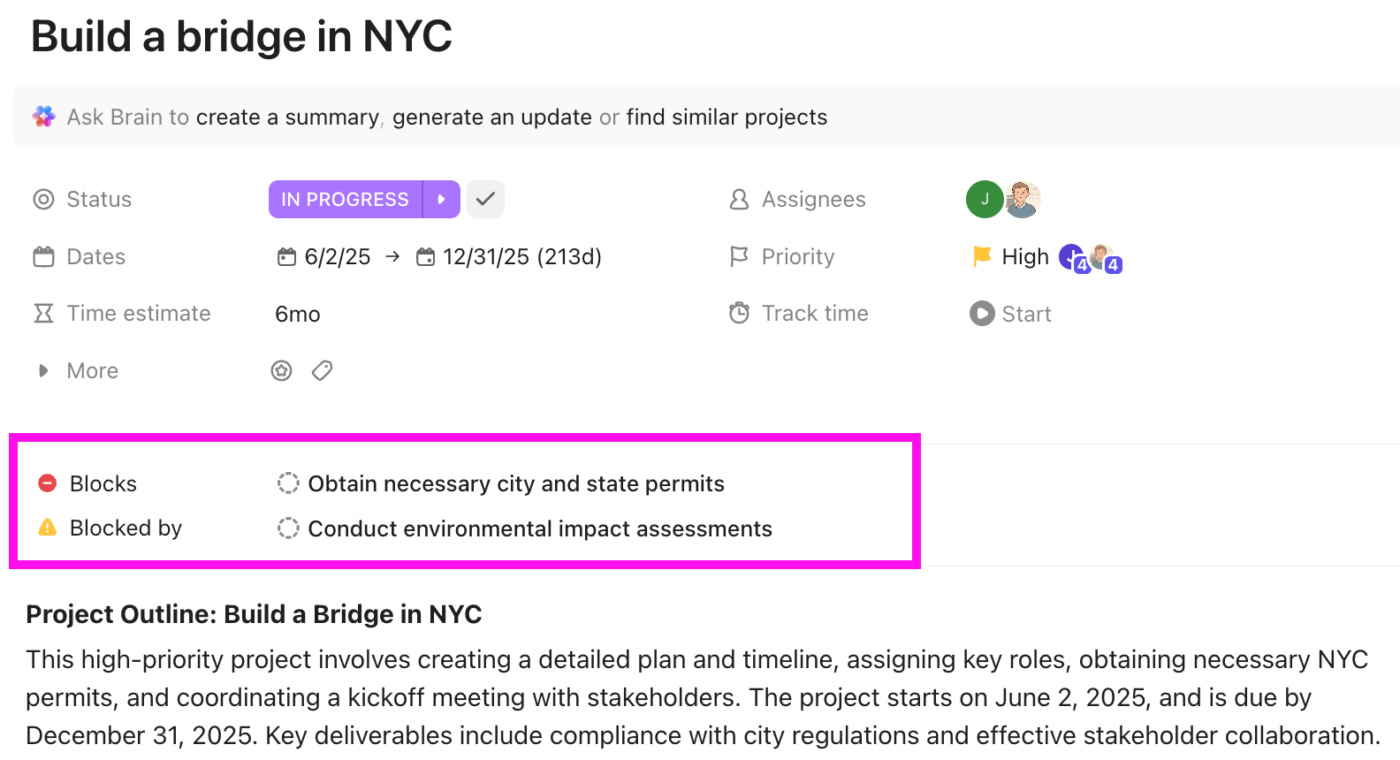Viewport: 1400px width, 760px height.
Task: Toggle status circle for city permits task
Action: click(288, 482)
